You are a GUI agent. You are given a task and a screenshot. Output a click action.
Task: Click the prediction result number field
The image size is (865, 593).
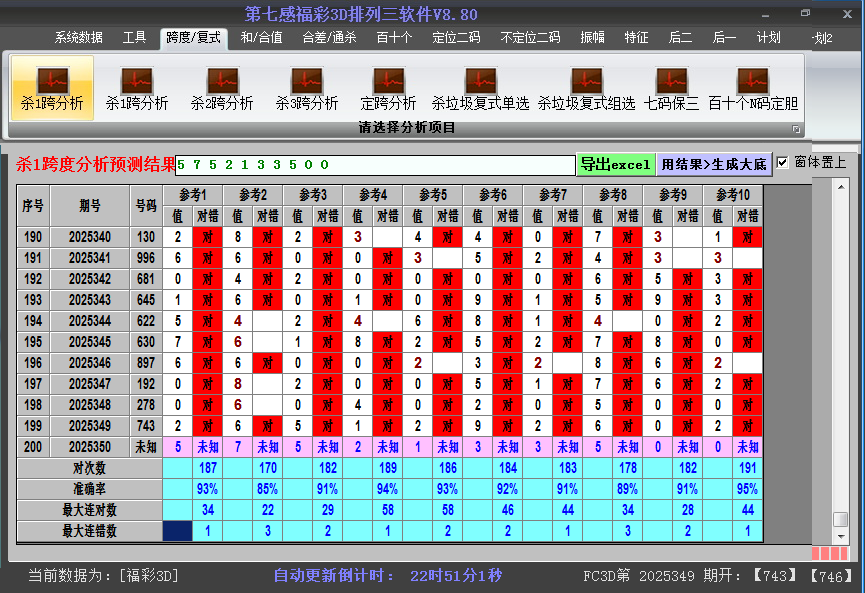[x=375, y=164]
